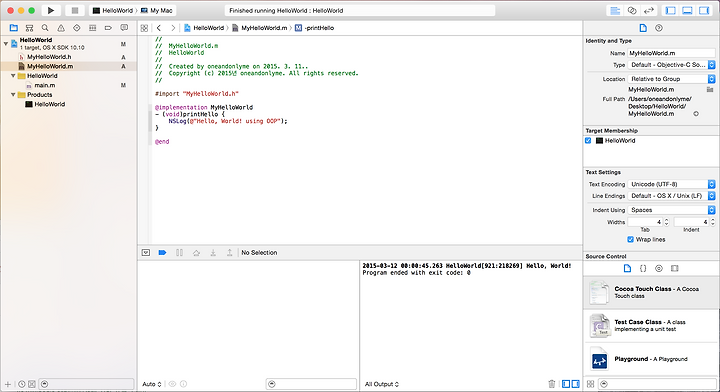Hide the debug area with toggle button

(x=146, y=252)
